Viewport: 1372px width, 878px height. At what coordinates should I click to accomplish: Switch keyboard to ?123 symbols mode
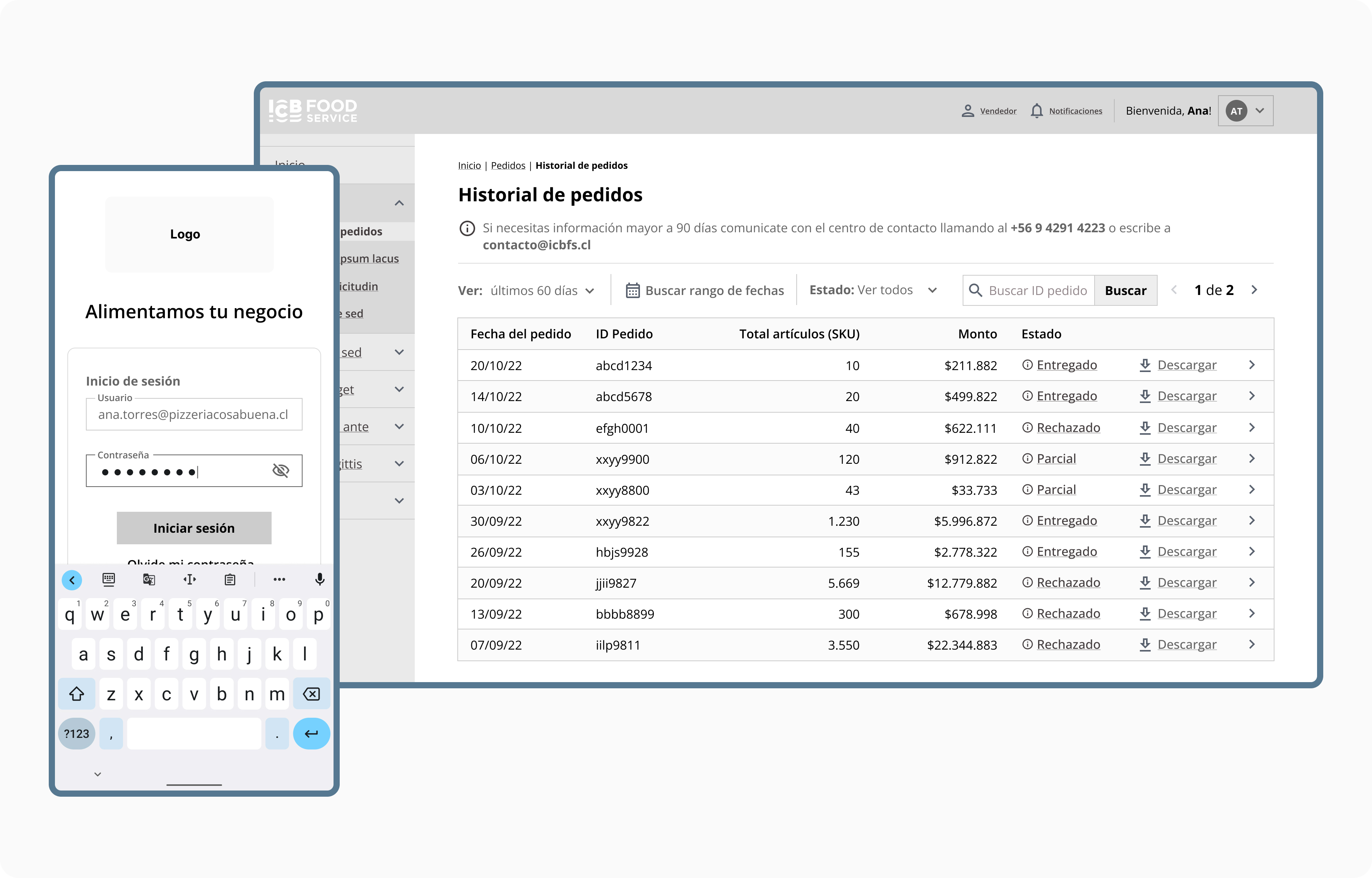(x=76, y=734)
